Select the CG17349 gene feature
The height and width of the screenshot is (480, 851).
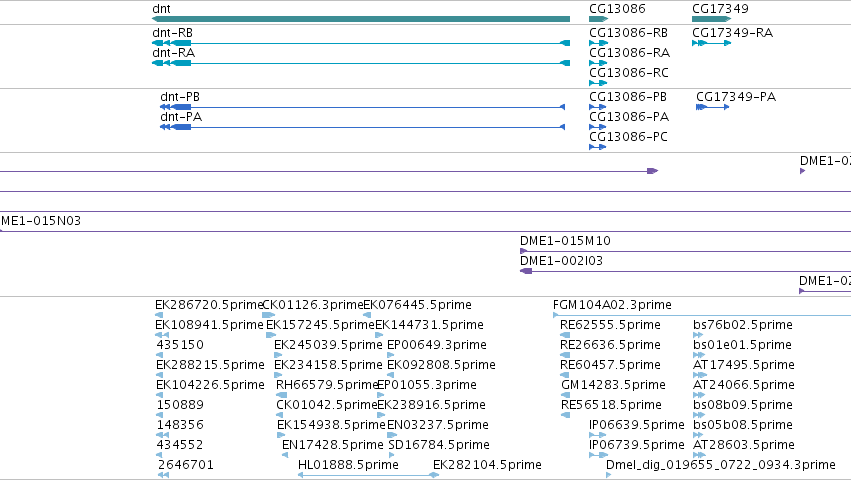712,19
